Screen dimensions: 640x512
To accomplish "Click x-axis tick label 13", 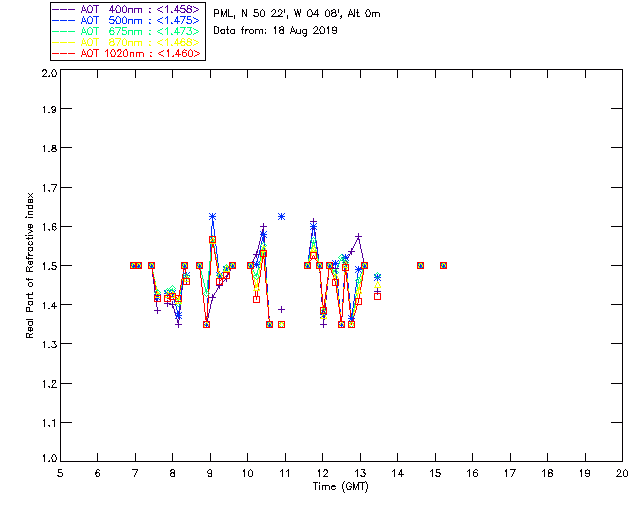I will click(x=360, y=473).
